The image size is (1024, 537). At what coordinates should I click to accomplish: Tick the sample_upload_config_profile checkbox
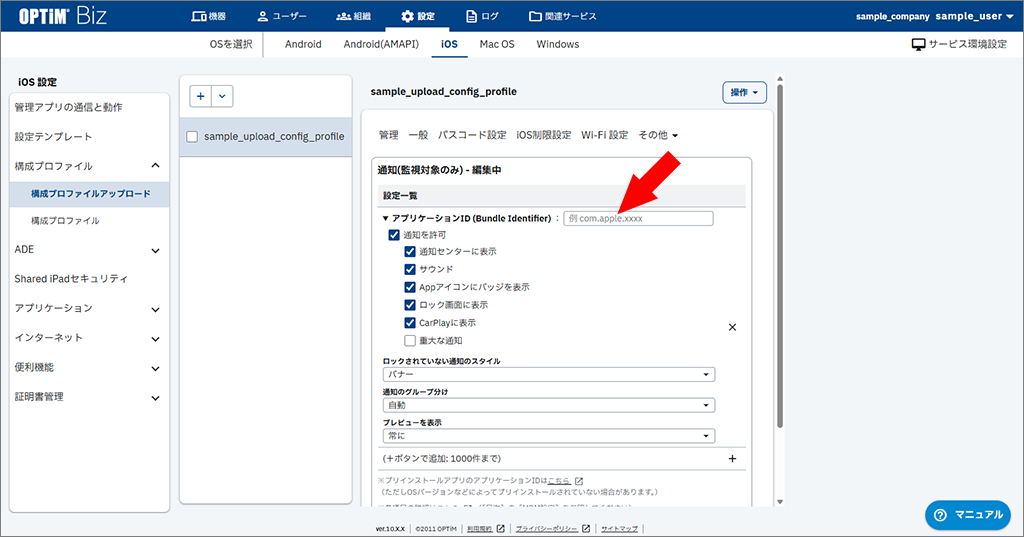tap(192, 137)
